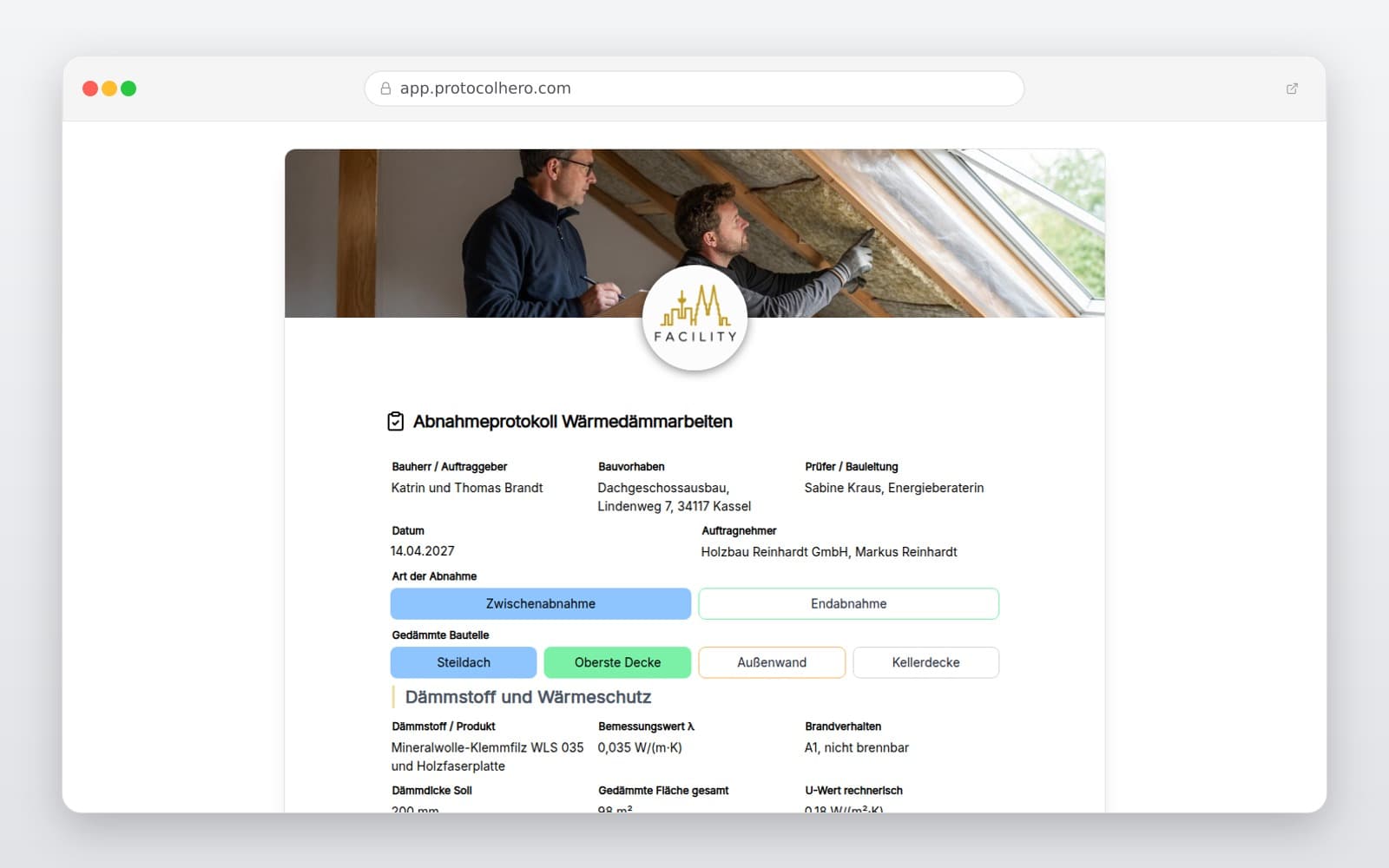
Task: Click the clipboard check icon beside protocol title
Action: tap(395, 421)
